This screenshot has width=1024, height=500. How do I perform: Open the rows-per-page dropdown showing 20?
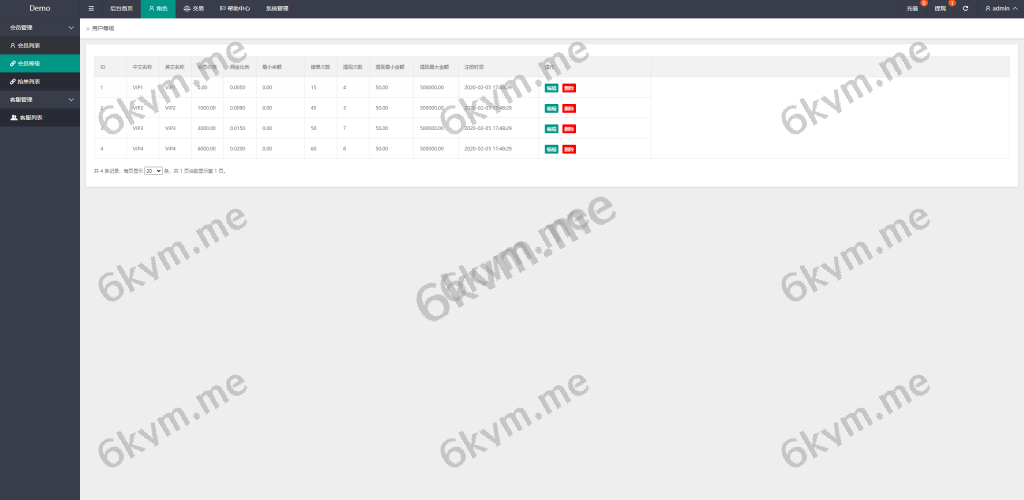click(153, 171)
